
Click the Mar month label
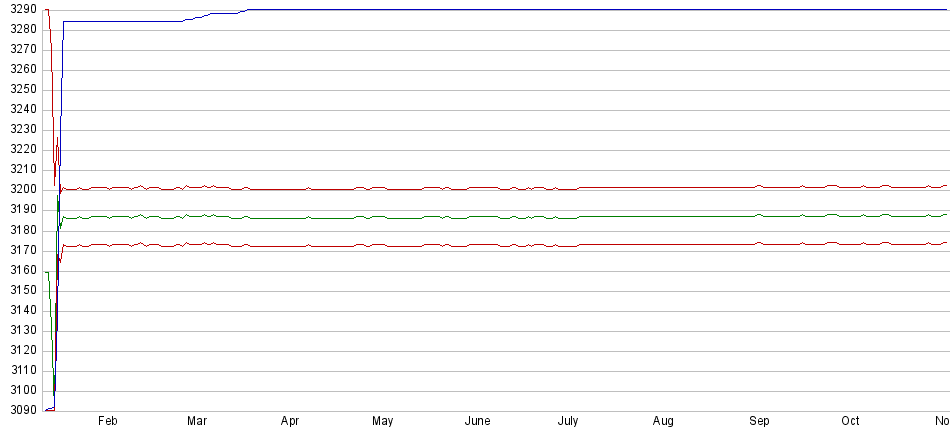197,422
